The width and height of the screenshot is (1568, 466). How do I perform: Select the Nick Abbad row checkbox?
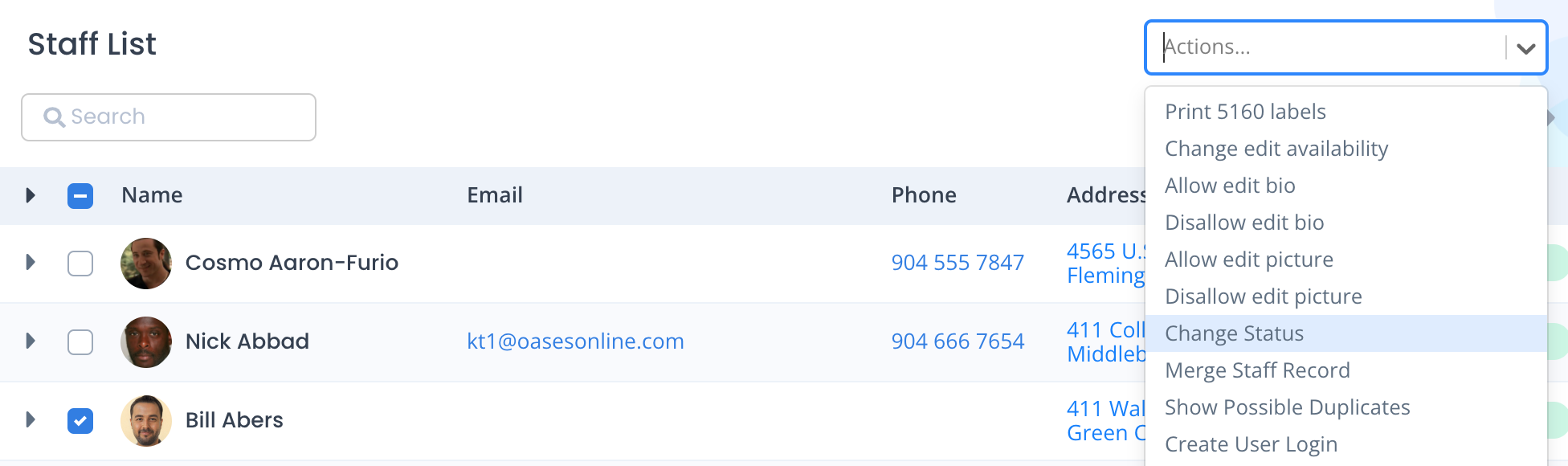point(80,342)
